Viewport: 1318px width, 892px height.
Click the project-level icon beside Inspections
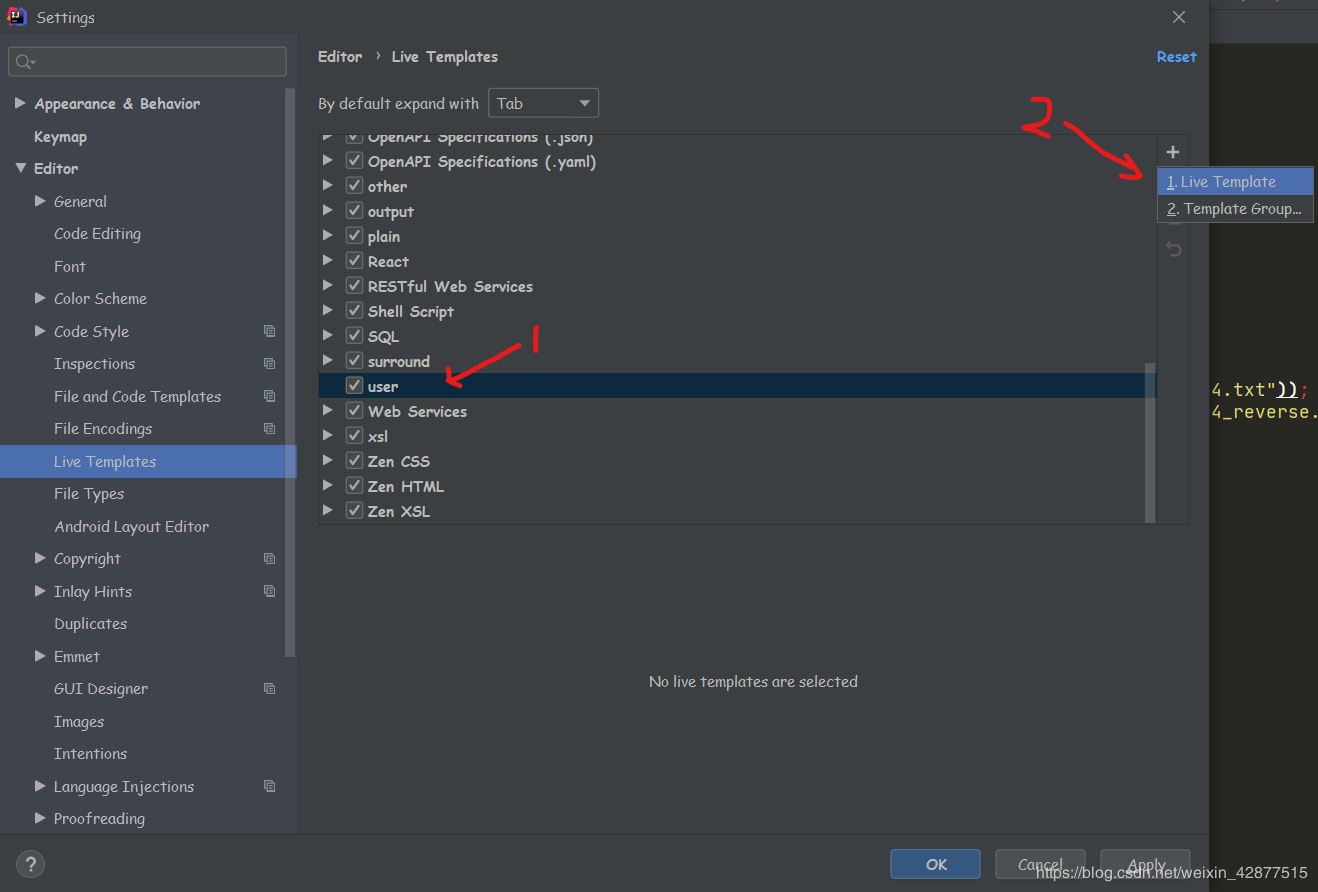(269, 364)
